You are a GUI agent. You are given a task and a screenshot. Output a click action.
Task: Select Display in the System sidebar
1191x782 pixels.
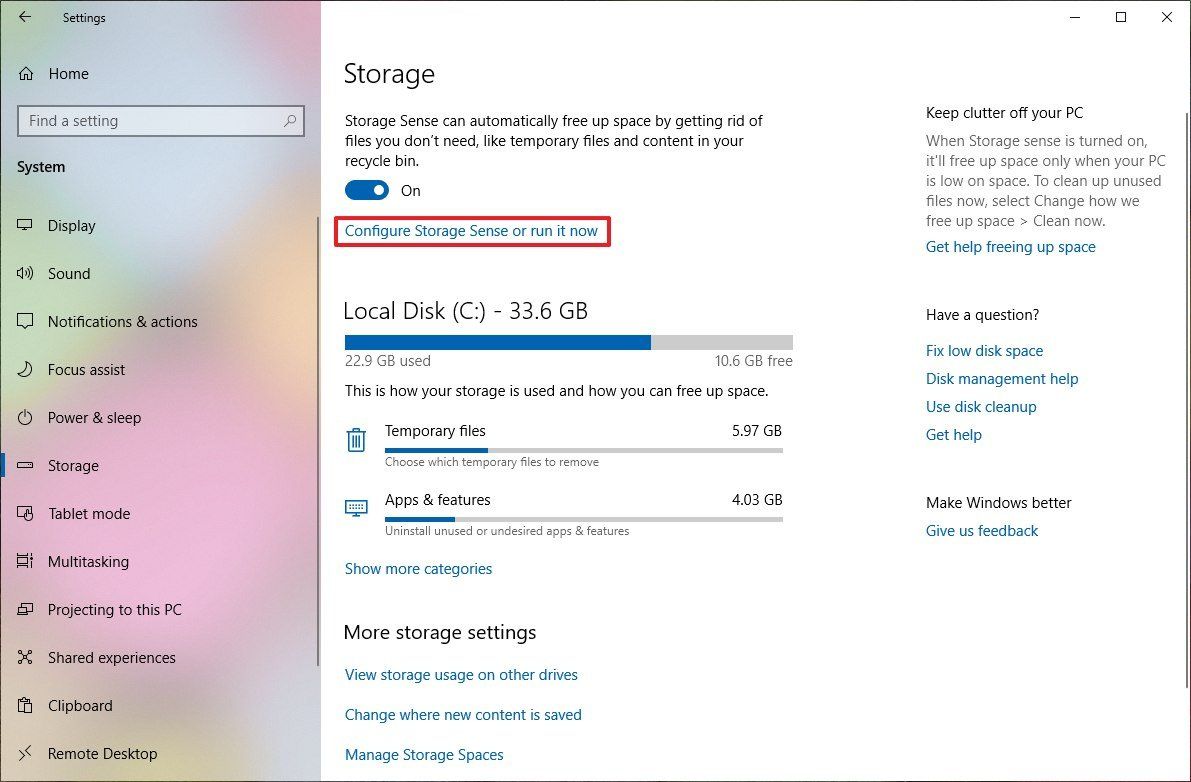click(70, 225)
